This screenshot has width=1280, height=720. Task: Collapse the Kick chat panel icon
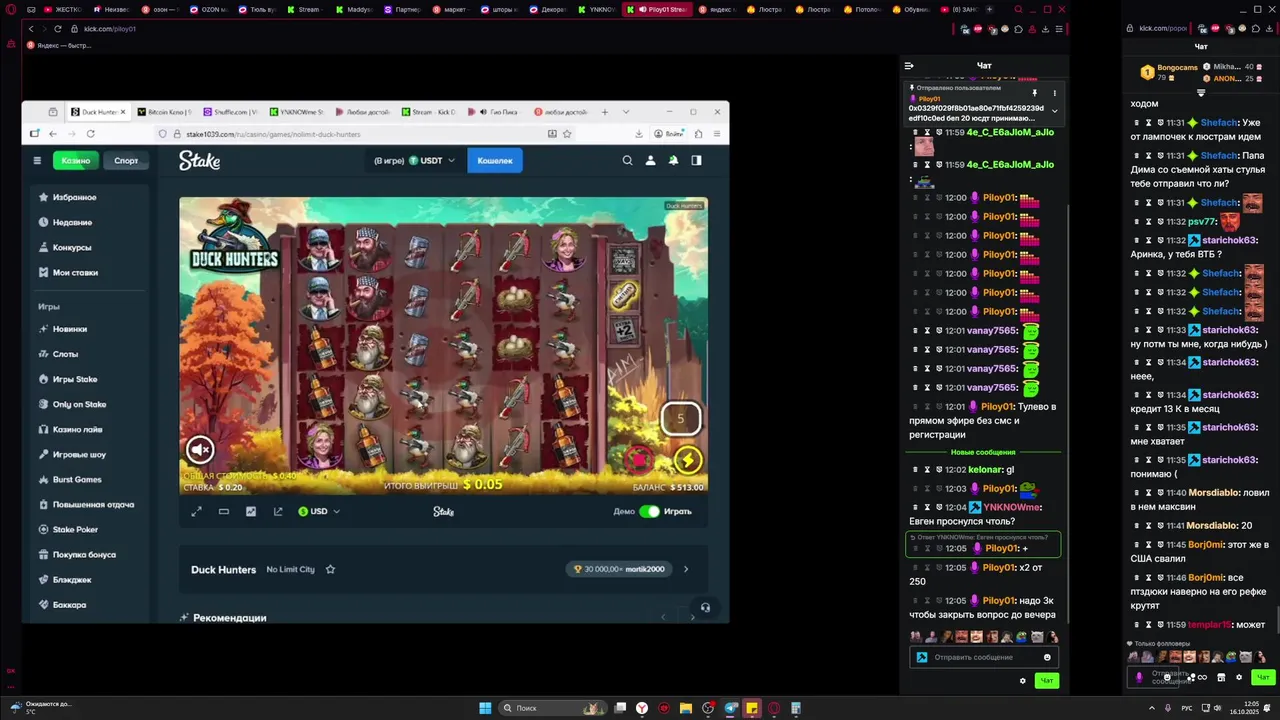click(x=909, y=65)
